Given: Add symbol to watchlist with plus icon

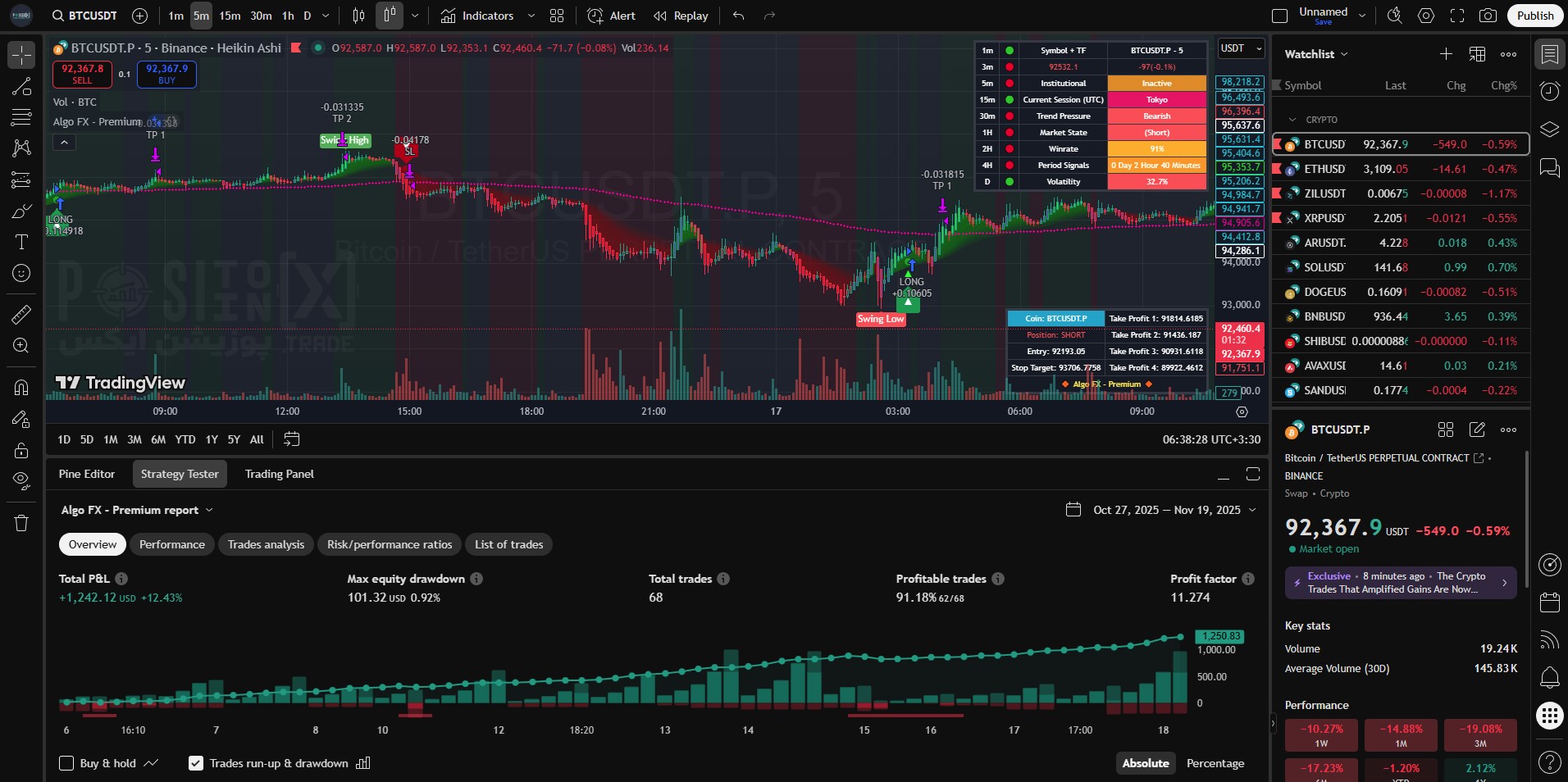Looking at the screenshot, I should click(x=1446, y=54).
